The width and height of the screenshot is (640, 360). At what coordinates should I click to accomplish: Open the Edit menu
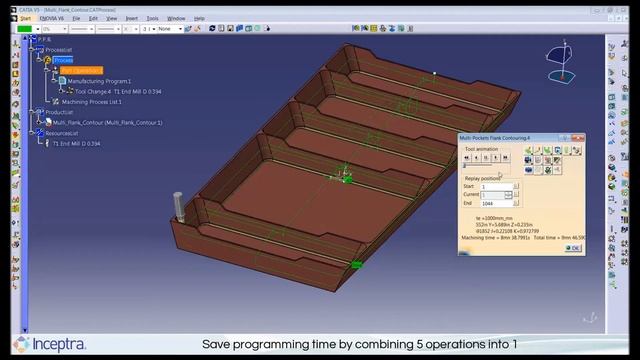(93, 19)
